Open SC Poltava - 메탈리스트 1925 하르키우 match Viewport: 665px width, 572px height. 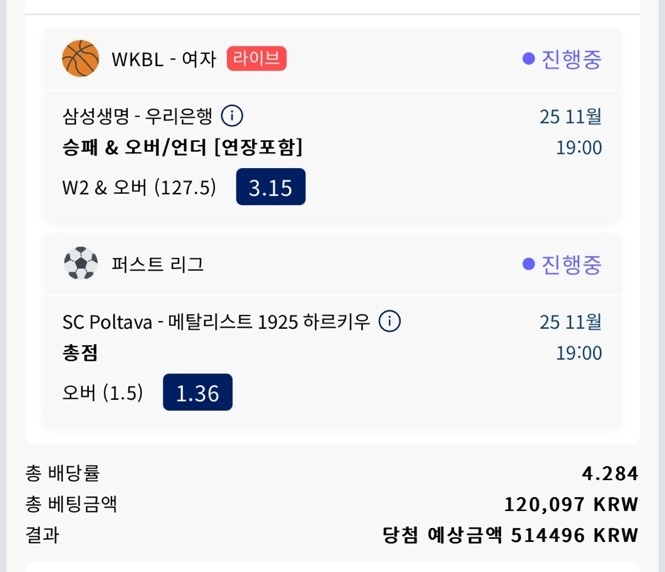click(x=216, y=321)
